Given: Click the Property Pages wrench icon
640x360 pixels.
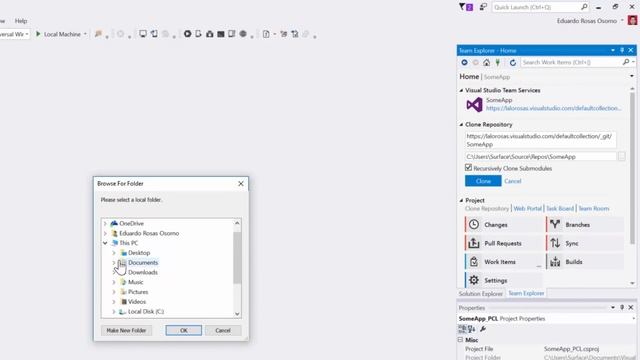Looking at the screenshot, I should (x=483, y=329).
